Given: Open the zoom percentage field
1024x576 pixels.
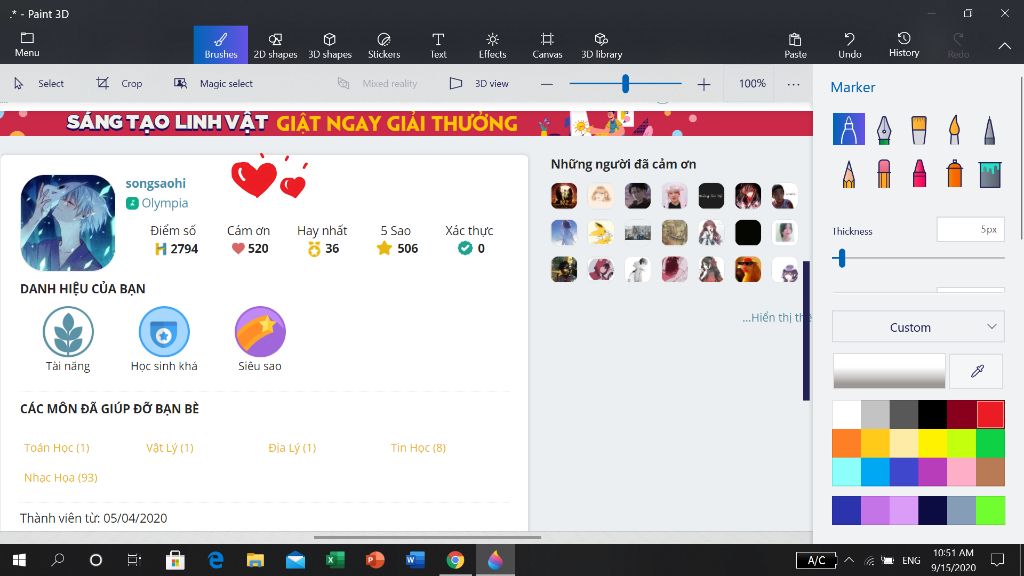Looking at the screenshot, I should click(752, 84).
